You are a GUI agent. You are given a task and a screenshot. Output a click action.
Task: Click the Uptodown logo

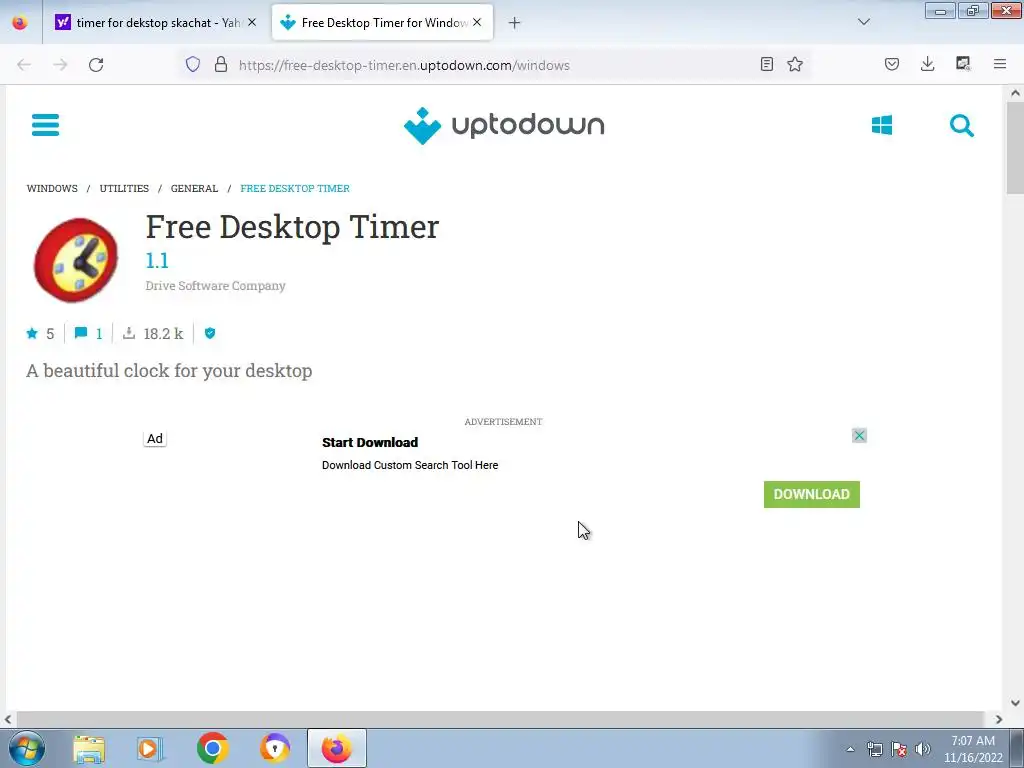(x=504, y=125)
